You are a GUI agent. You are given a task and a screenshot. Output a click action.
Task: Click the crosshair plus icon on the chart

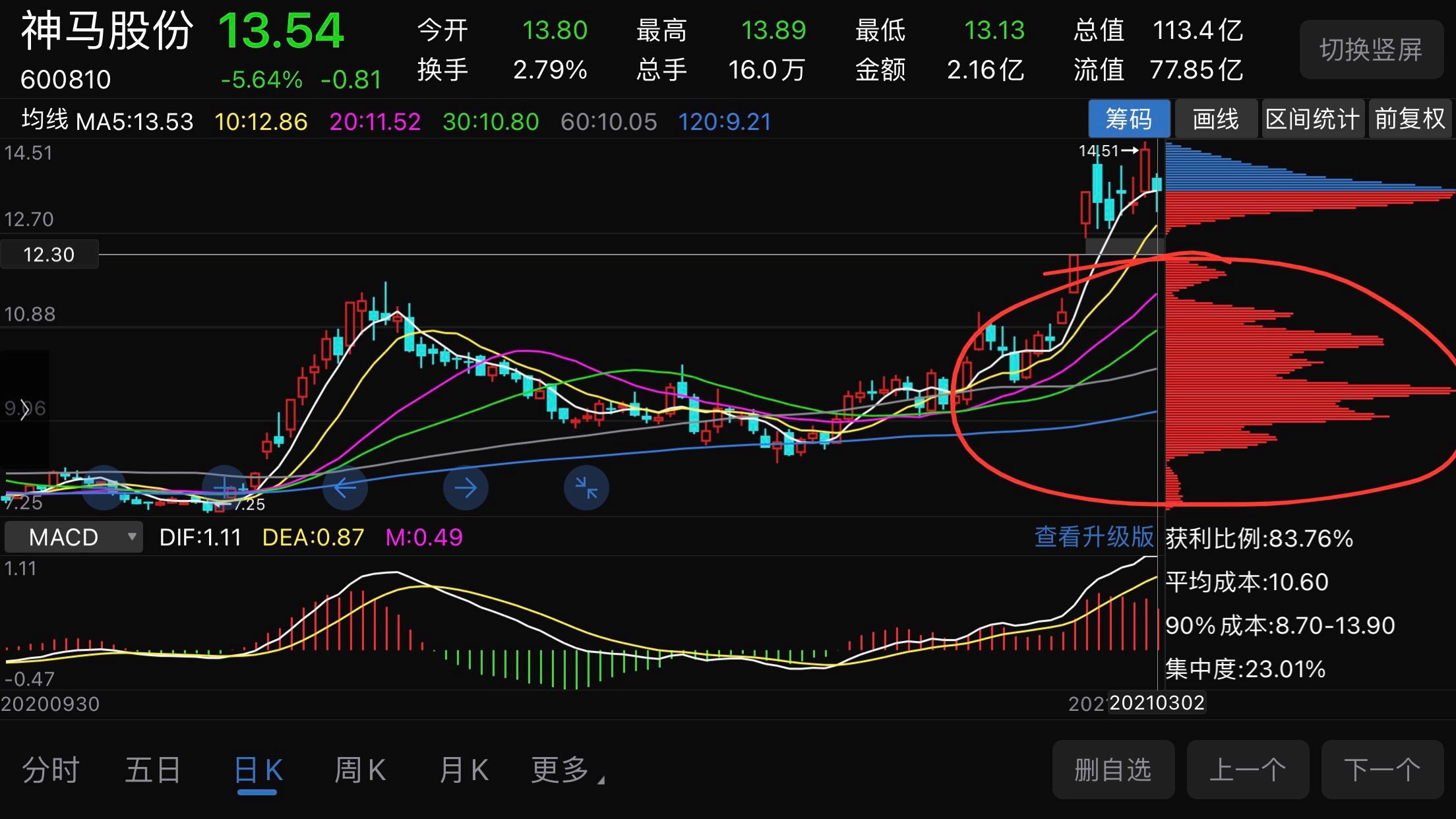pyautogui.click(x=224, y=488)
